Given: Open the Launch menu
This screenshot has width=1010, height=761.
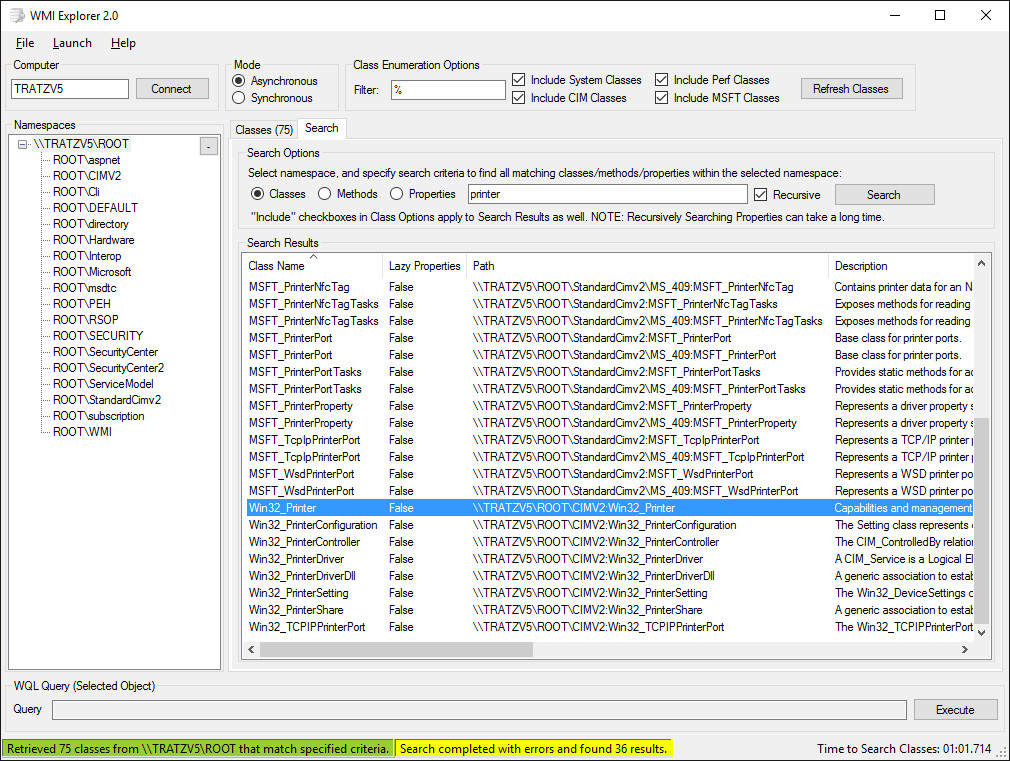Looking at the screenshot, I should [72, 43].
